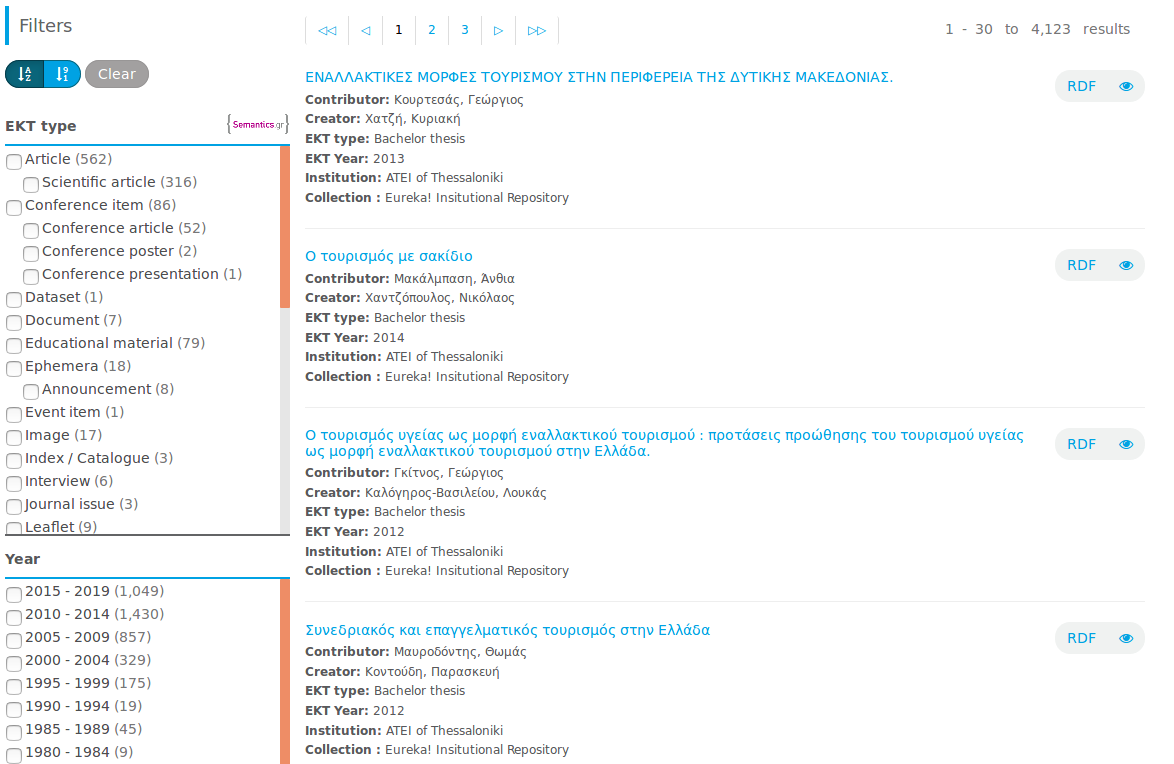
Task: Go to the next results page
Action: 498,30
